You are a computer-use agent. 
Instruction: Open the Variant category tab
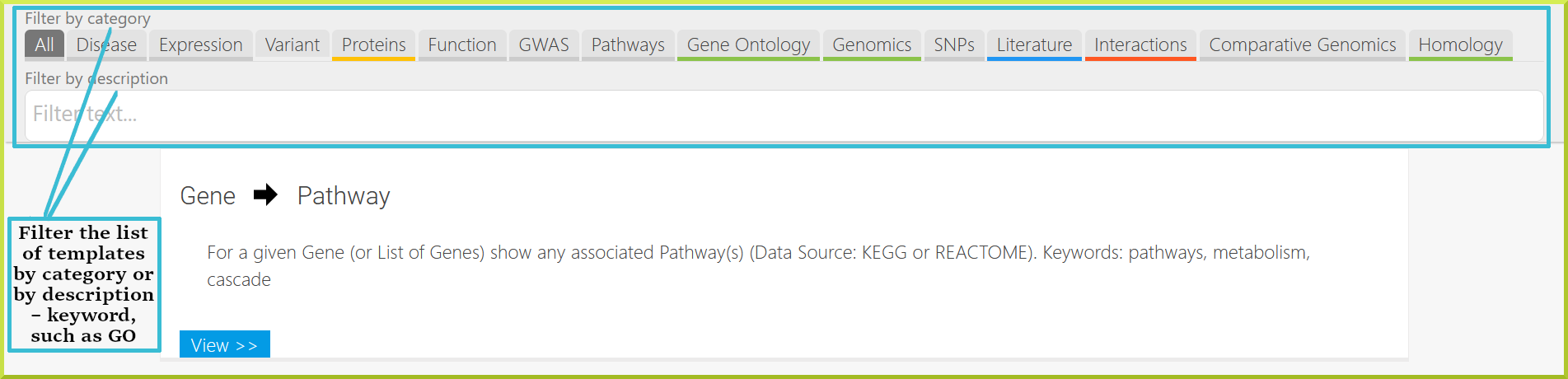tap(292, 45)
